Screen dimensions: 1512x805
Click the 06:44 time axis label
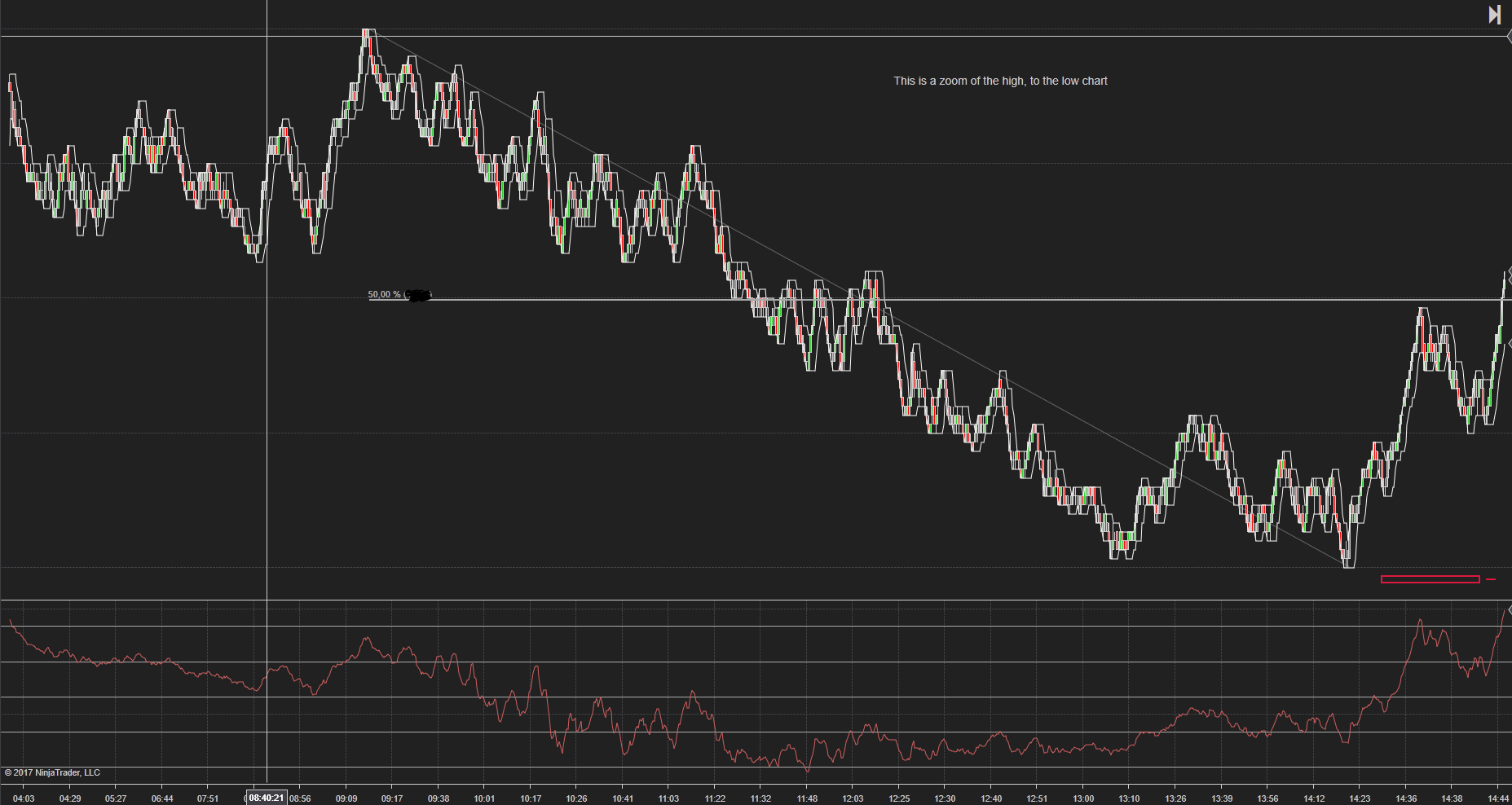point(162,798)
